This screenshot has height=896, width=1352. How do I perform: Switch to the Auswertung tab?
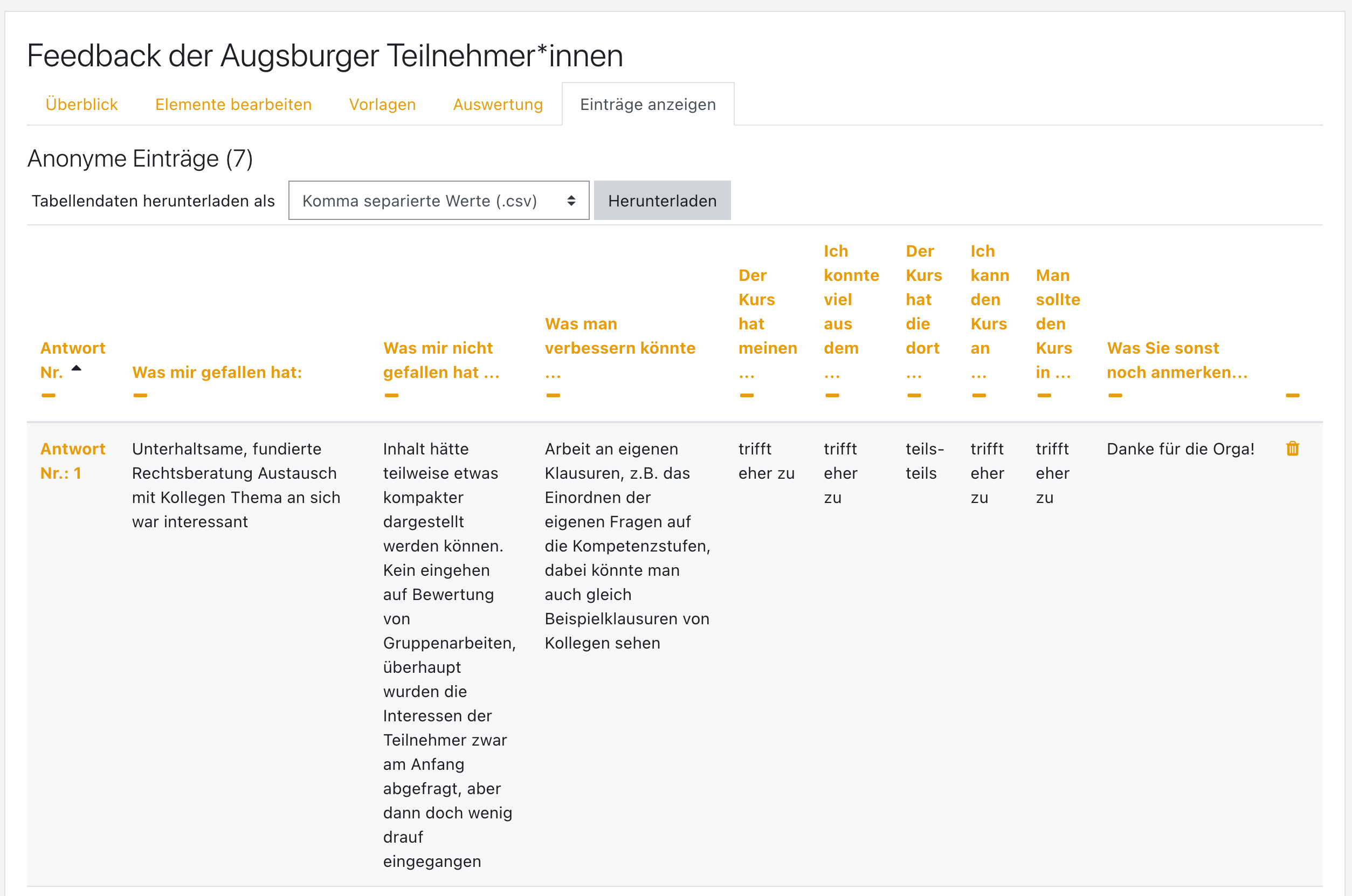click(x=498, y=104)
